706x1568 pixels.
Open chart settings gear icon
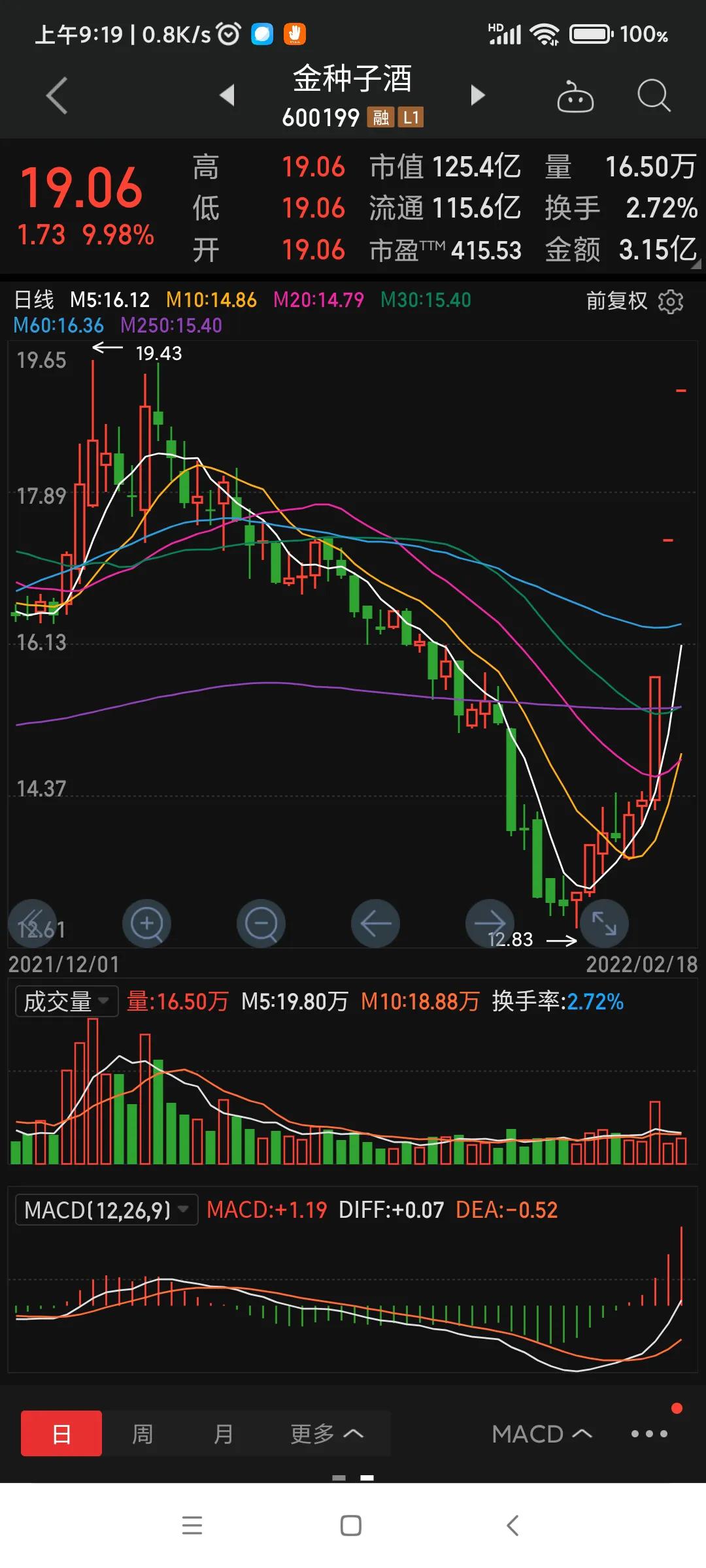pyautogui.click(x=671, y=301)
